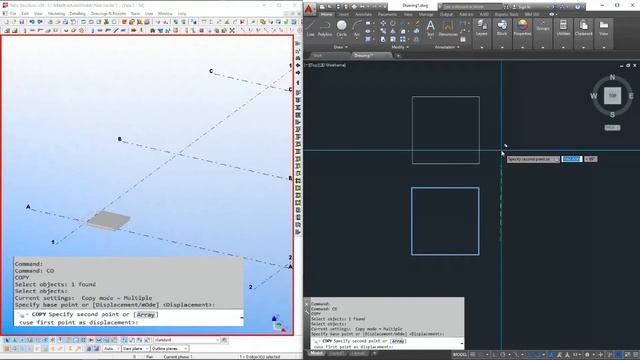Select the Polyline tool in AutoCAD

(x=325, y=29)
